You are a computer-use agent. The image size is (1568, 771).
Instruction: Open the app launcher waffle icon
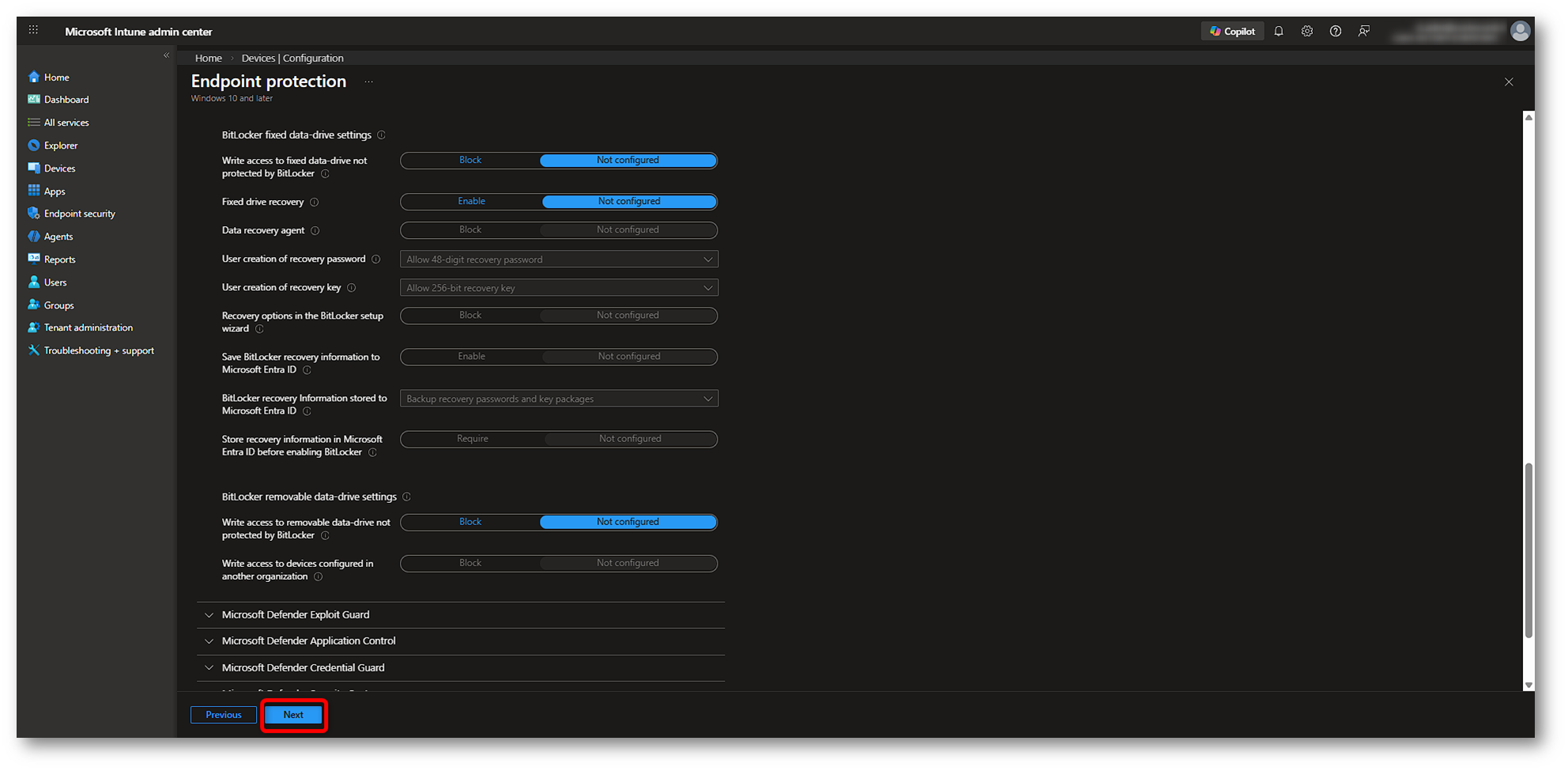(x=33, y=30)
